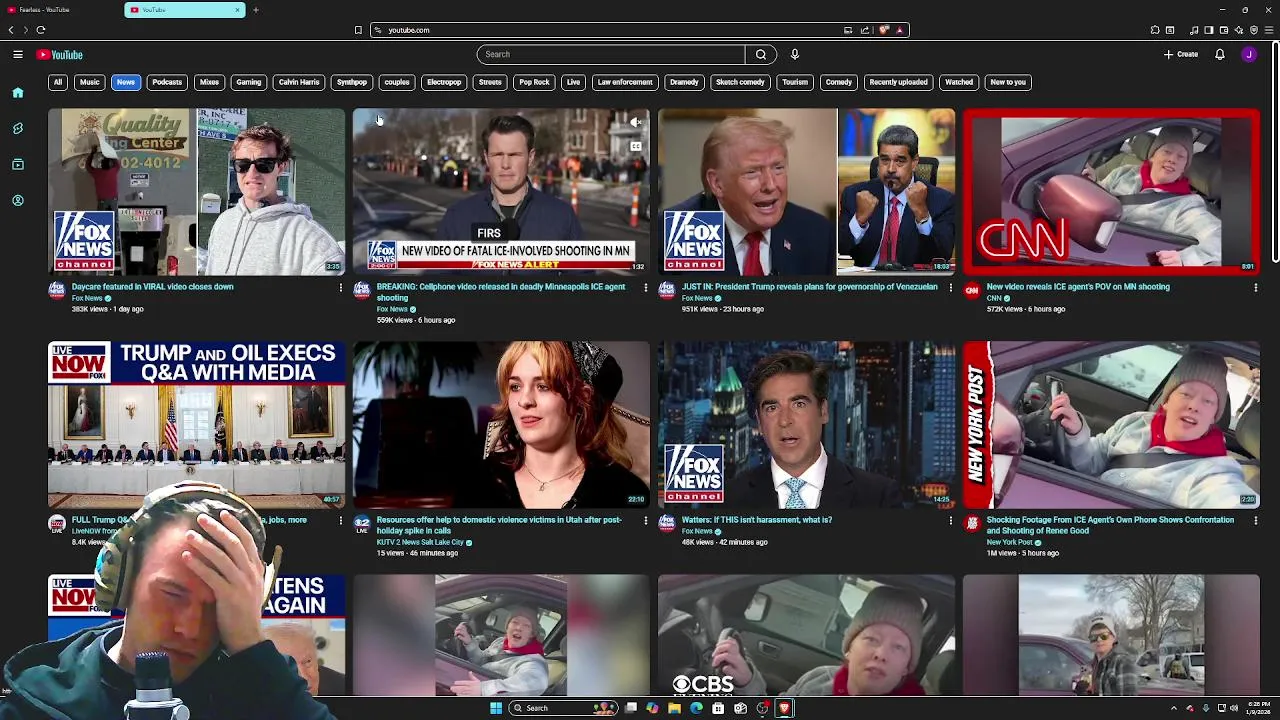Show hidden system tray icons chevron

pyautogui.click(x=1174, y=708)
